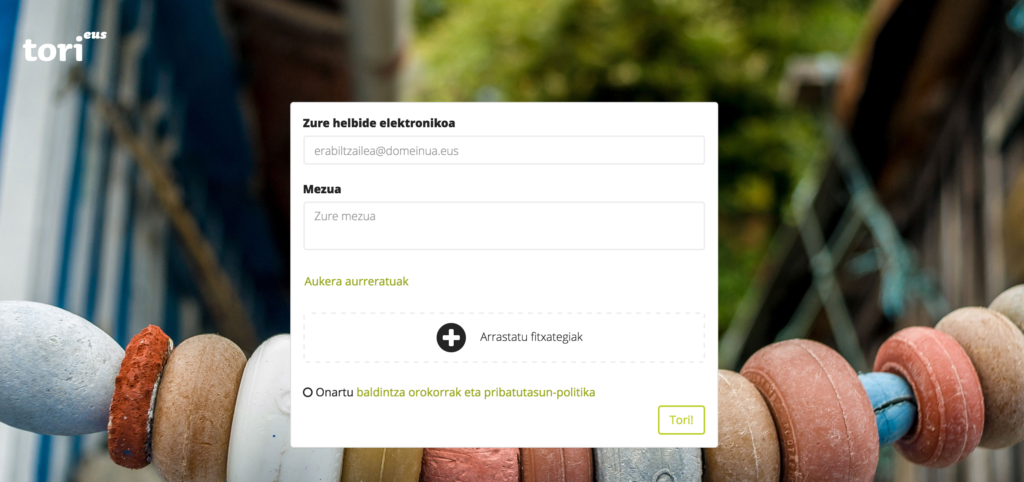Screen dimensions: 1024x482
Task: Click the blue float in background photo
Action: 888,408
